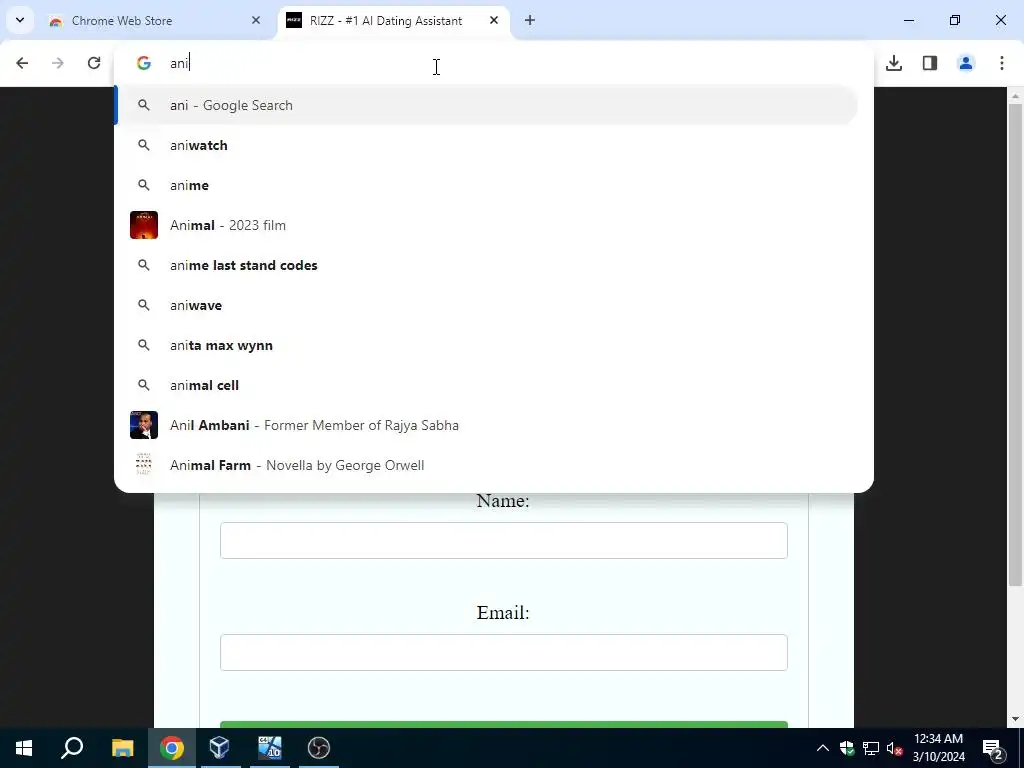Click the Name input field
The width and height of the screenshot is (1024, 768).
pyautogui.click(x=504, y=540)
